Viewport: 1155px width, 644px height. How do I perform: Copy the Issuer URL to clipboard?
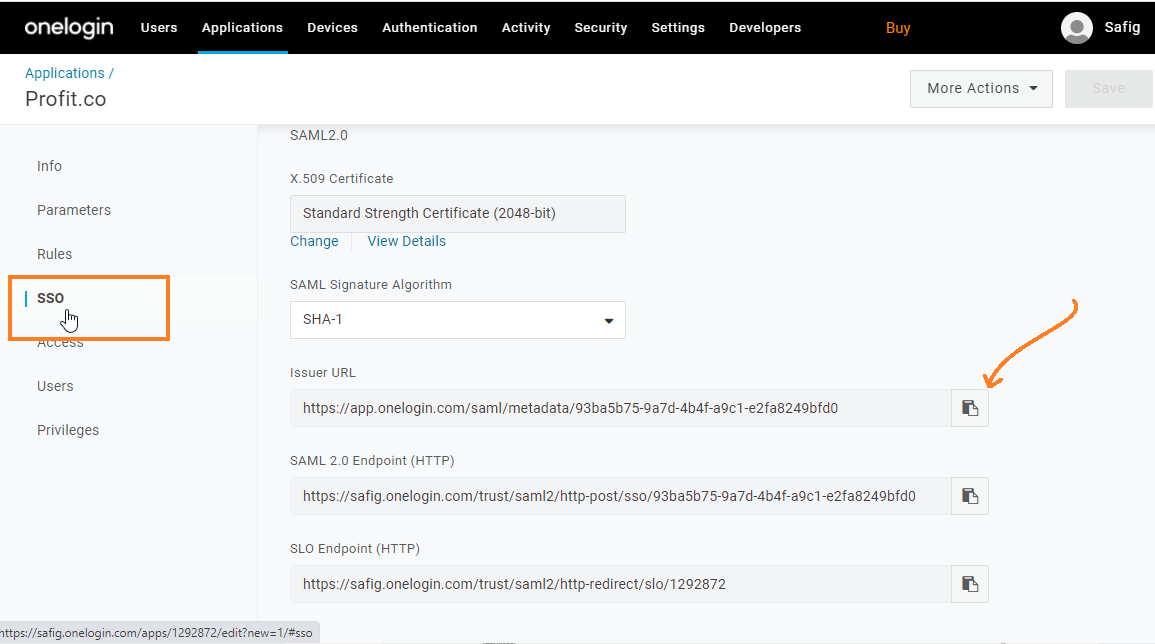point(969,408)
